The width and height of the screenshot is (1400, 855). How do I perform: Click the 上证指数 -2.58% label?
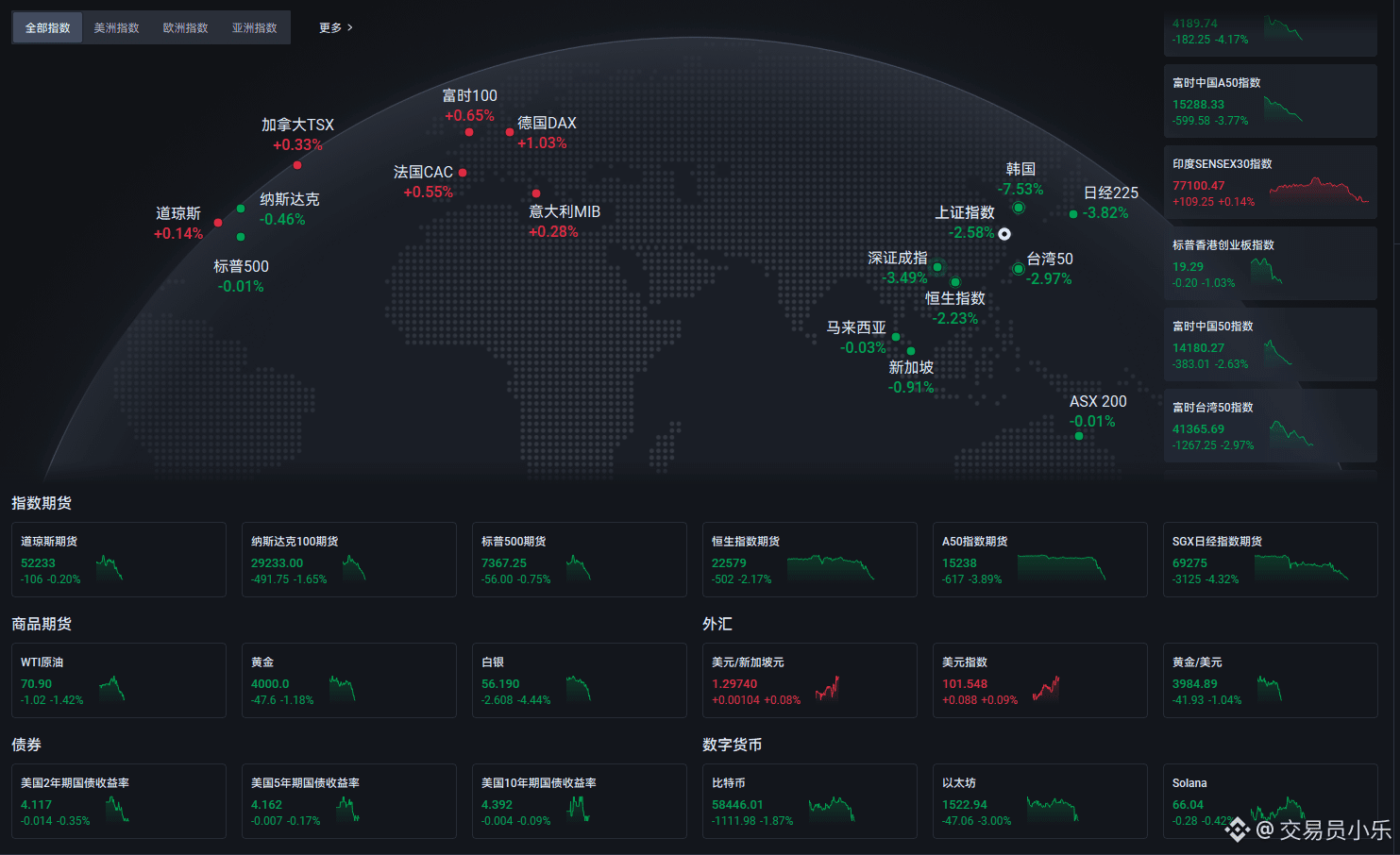[971, 233]
